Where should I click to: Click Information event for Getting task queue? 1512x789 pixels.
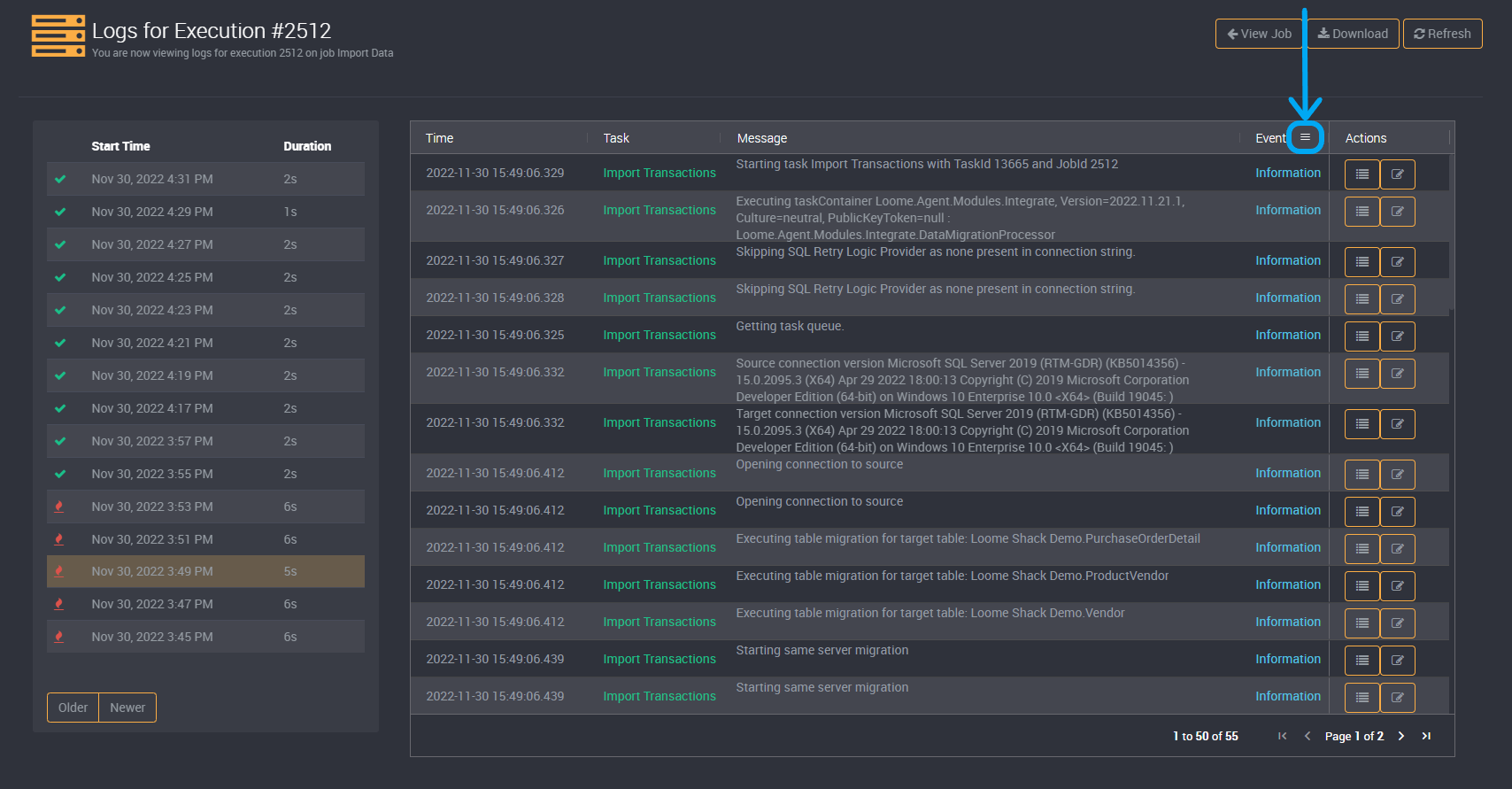point(1288,335)
